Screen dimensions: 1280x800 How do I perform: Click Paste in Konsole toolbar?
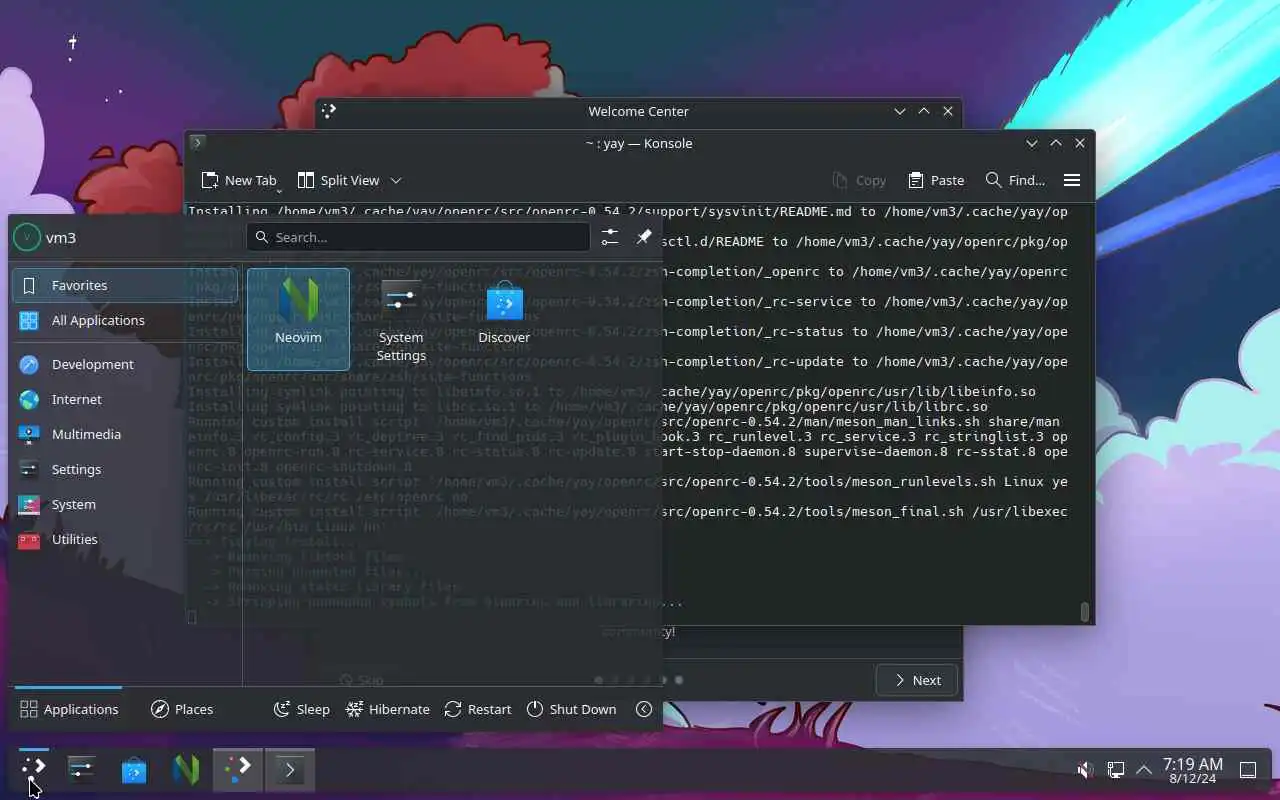pos(936,180)
